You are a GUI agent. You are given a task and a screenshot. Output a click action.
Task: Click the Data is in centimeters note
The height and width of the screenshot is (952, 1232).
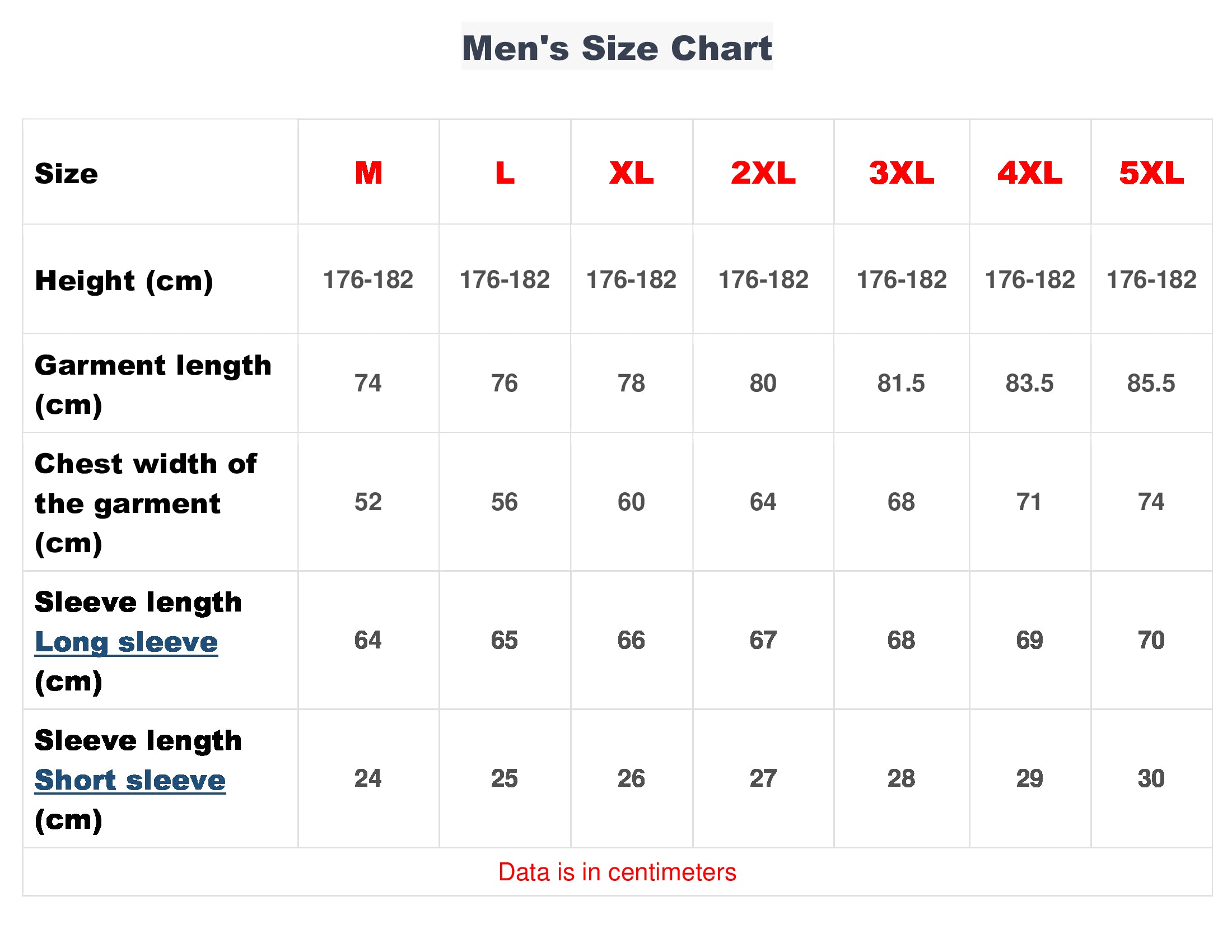tap(617, 872)
